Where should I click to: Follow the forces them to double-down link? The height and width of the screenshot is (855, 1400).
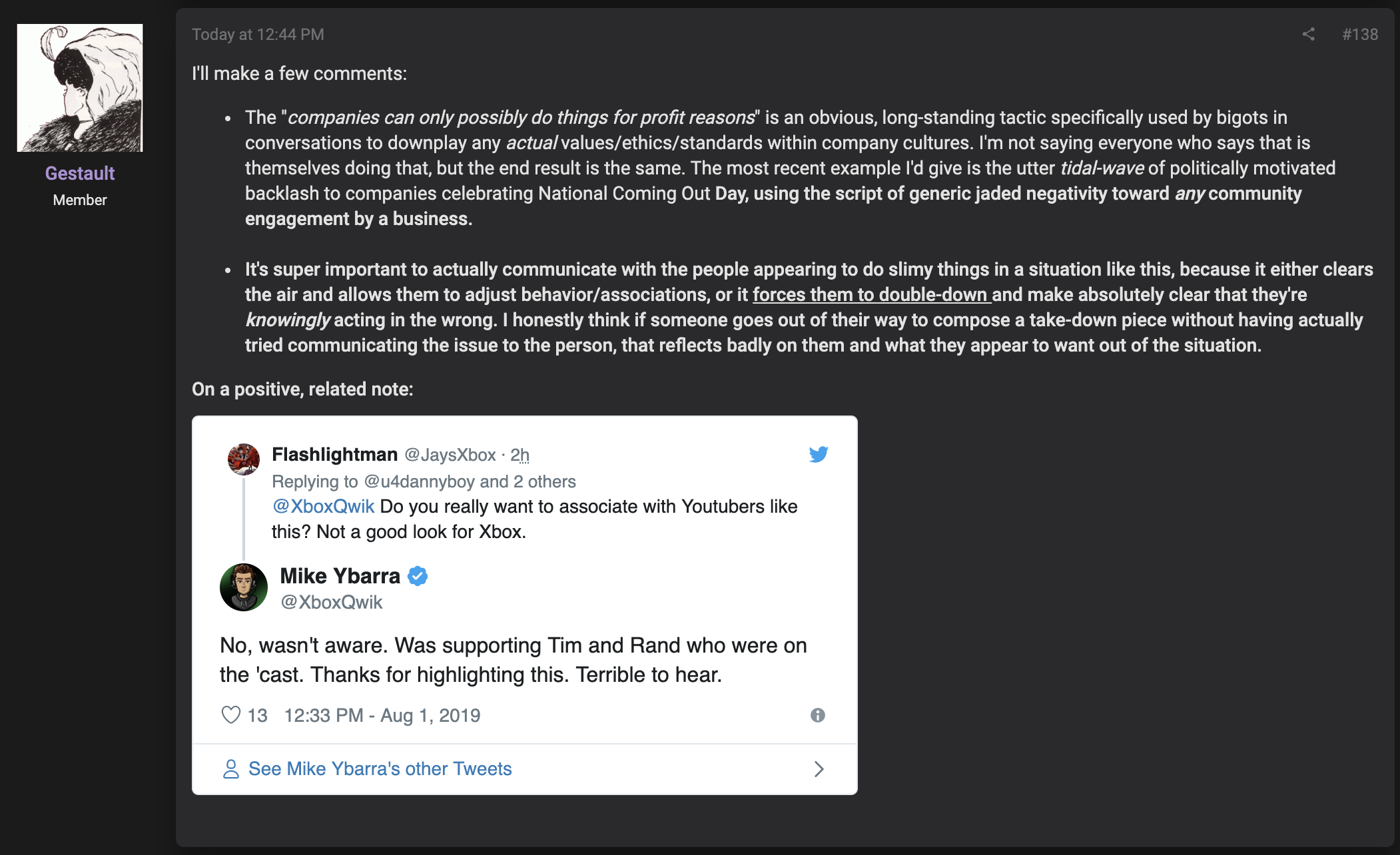tap(872, 294)
